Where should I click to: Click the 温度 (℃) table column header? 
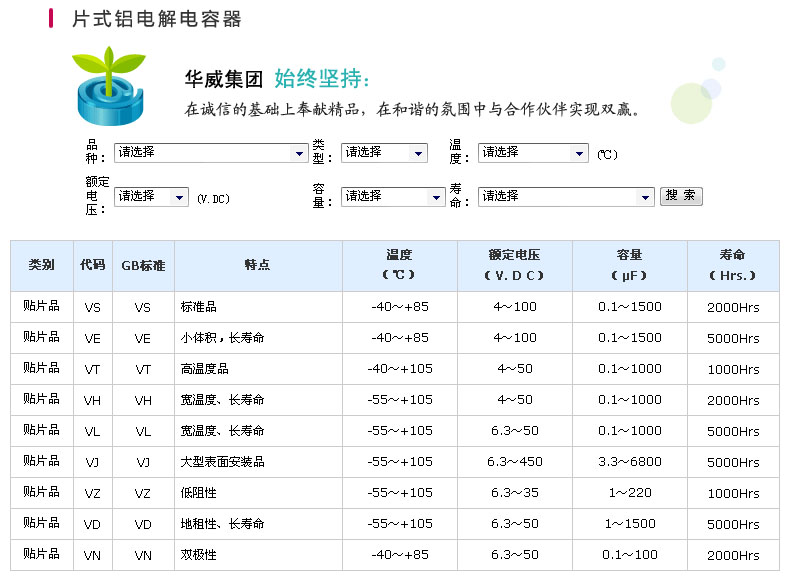(400, 266)
